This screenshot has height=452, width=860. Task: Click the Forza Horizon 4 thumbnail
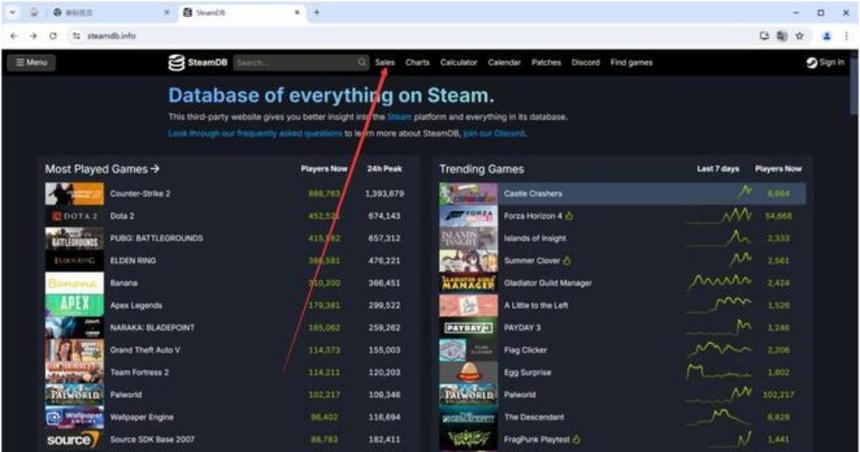pos(468,216)
